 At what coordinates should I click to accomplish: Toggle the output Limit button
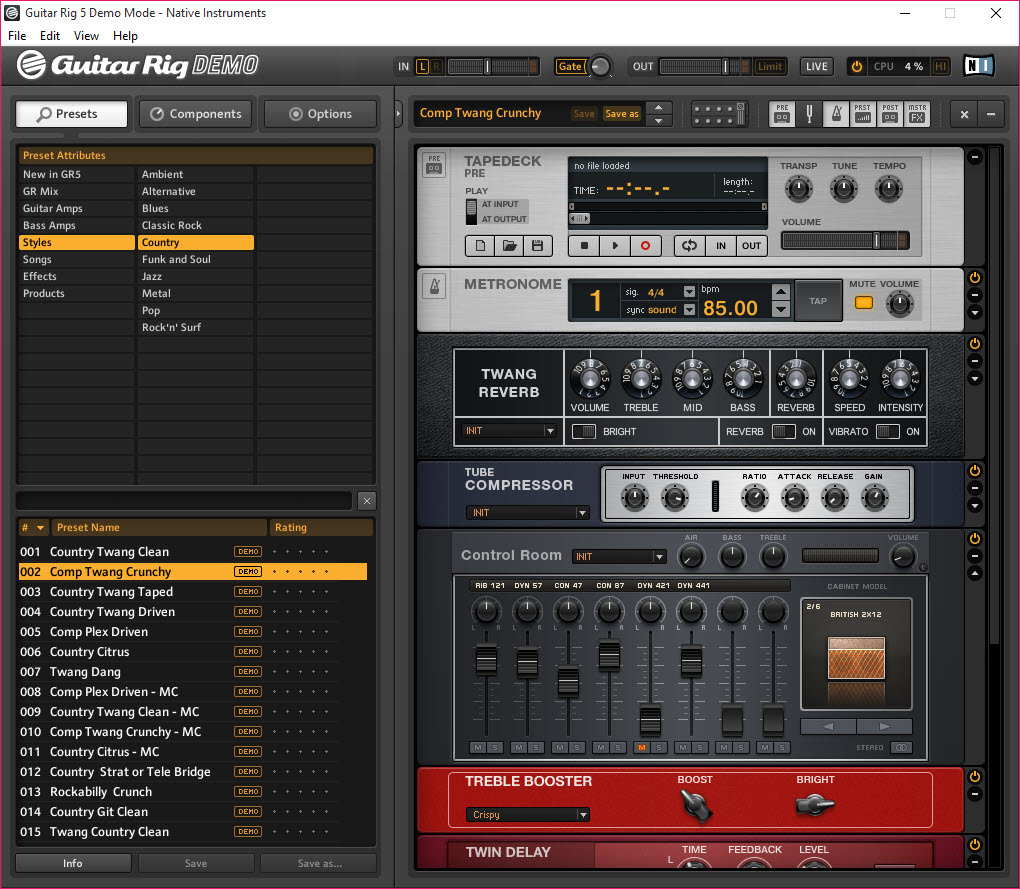click(770, 66)
